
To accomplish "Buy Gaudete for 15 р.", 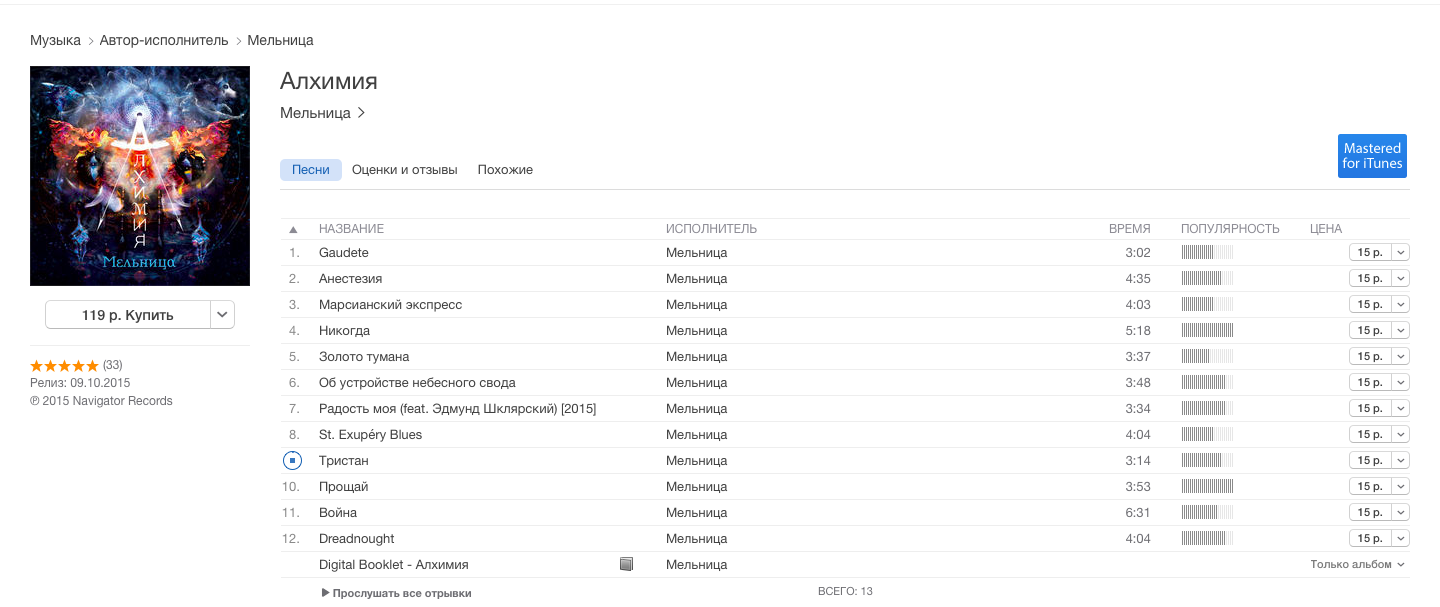I will tap(1370, 252).
